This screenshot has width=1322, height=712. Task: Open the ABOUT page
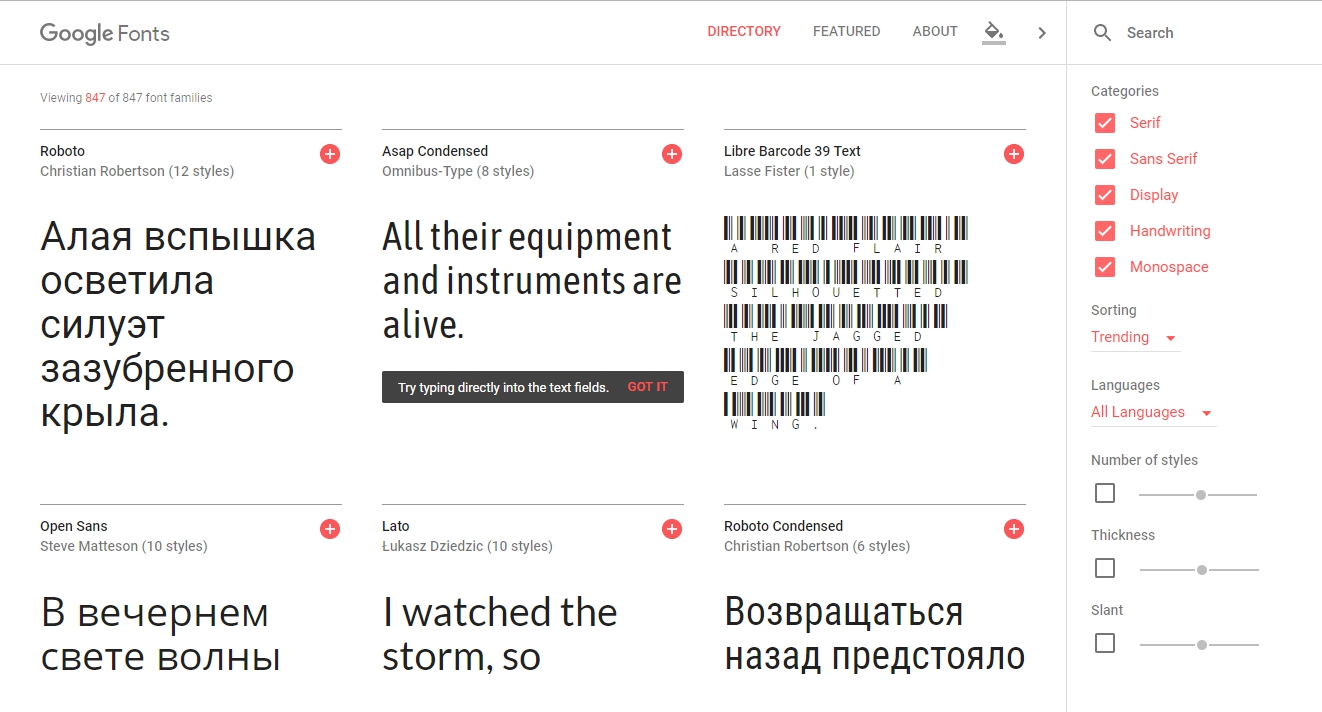click(934, 31)
